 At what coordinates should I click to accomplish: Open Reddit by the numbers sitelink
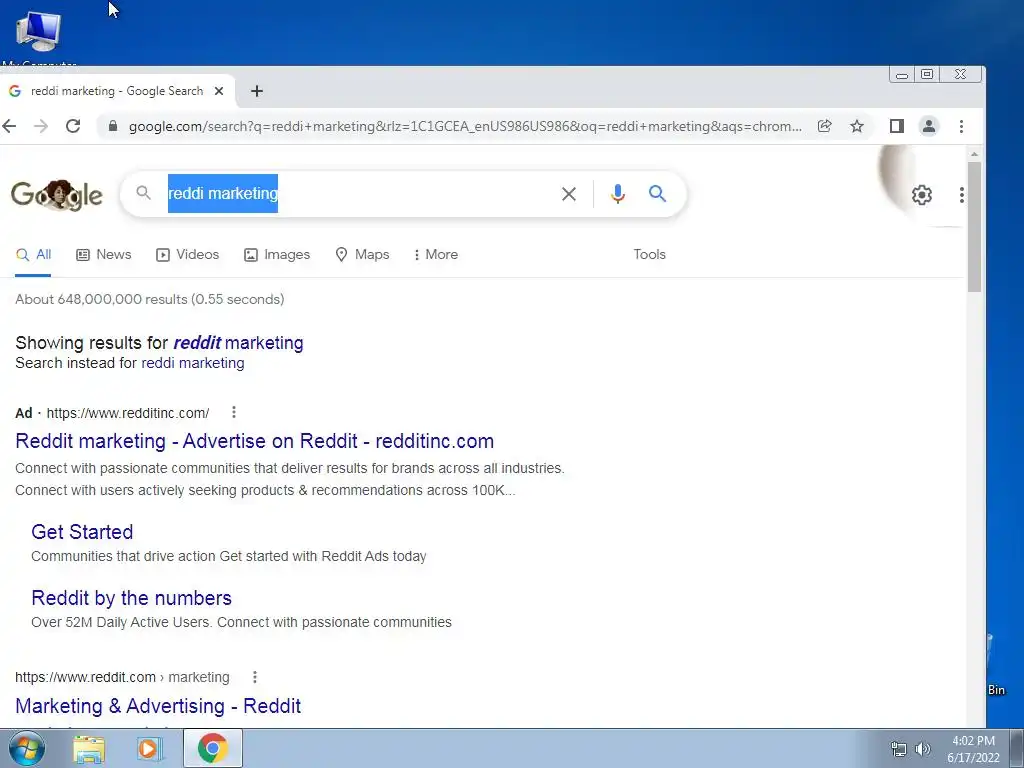(x=131, y=598)
